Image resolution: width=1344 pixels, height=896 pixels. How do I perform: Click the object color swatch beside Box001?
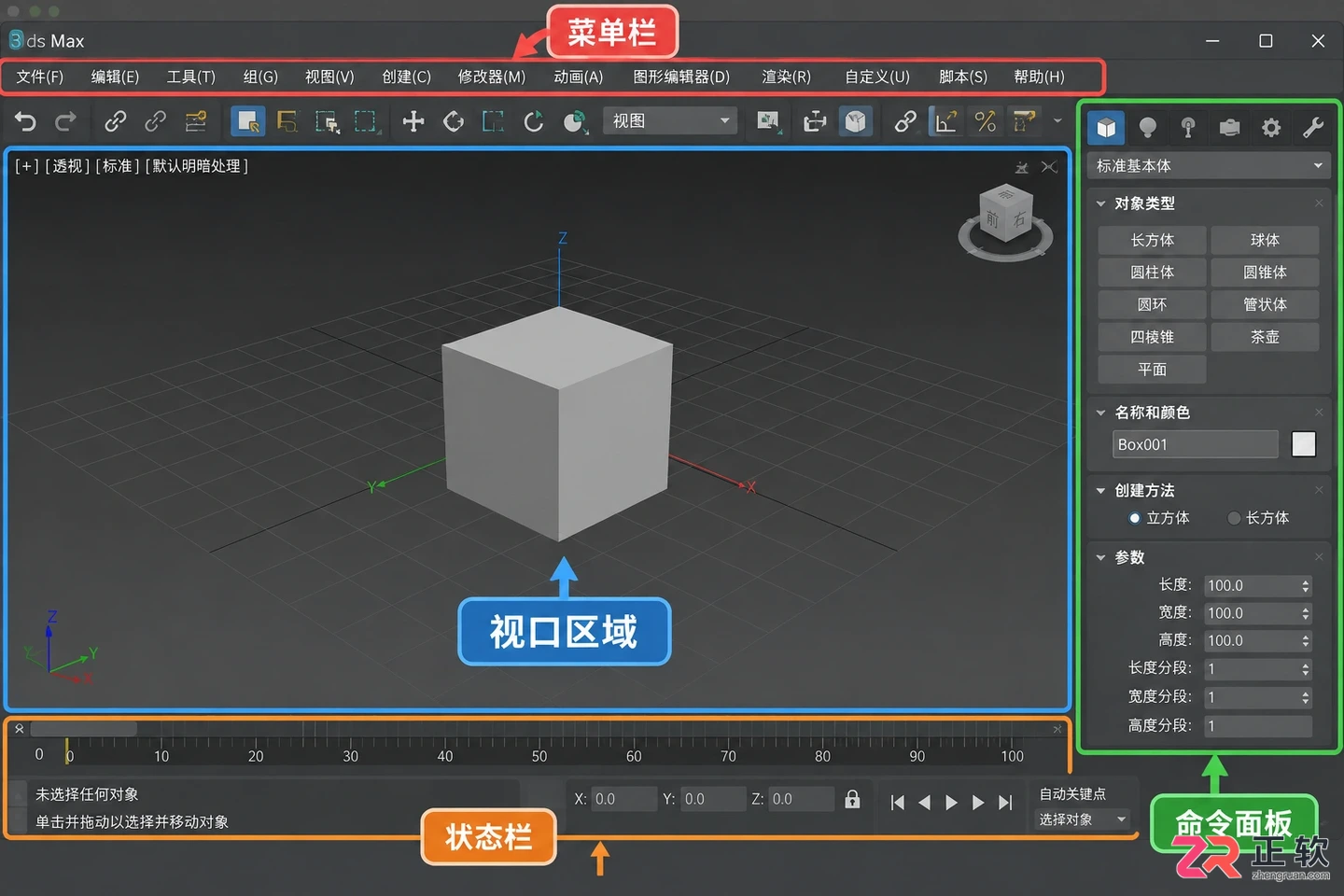pos(1304,444)
